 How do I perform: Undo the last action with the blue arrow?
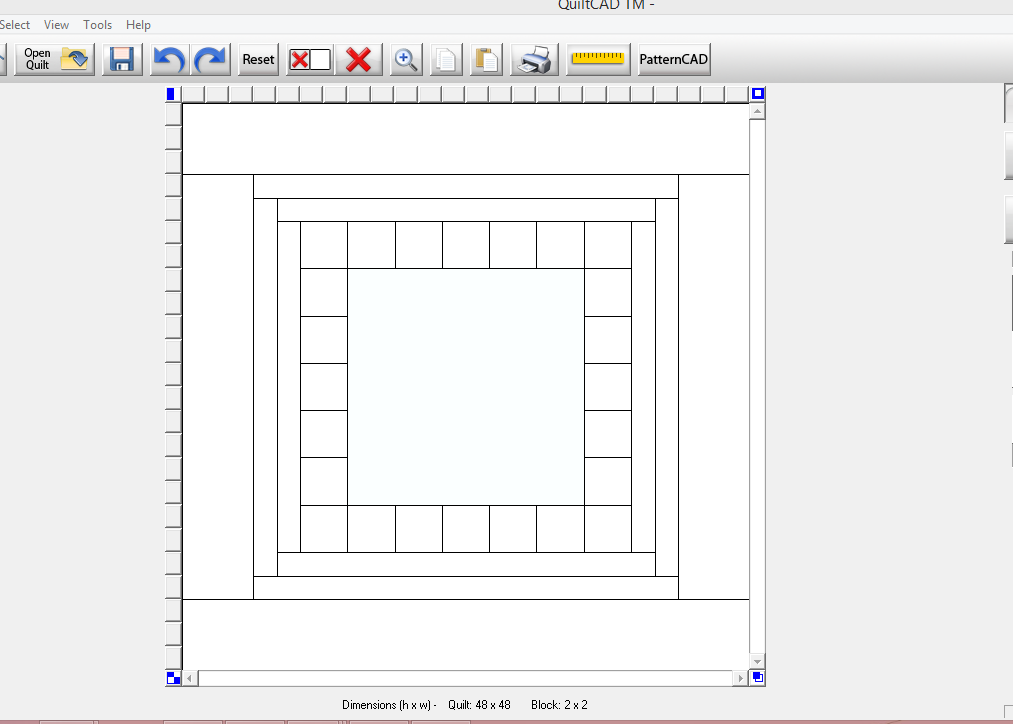coord(169,59)
